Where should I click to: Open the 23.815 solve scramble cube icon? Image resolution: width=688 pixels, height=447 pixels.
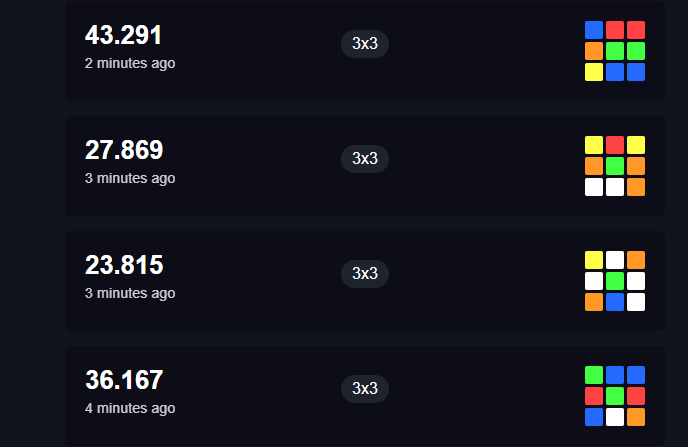tap(615, 281)
